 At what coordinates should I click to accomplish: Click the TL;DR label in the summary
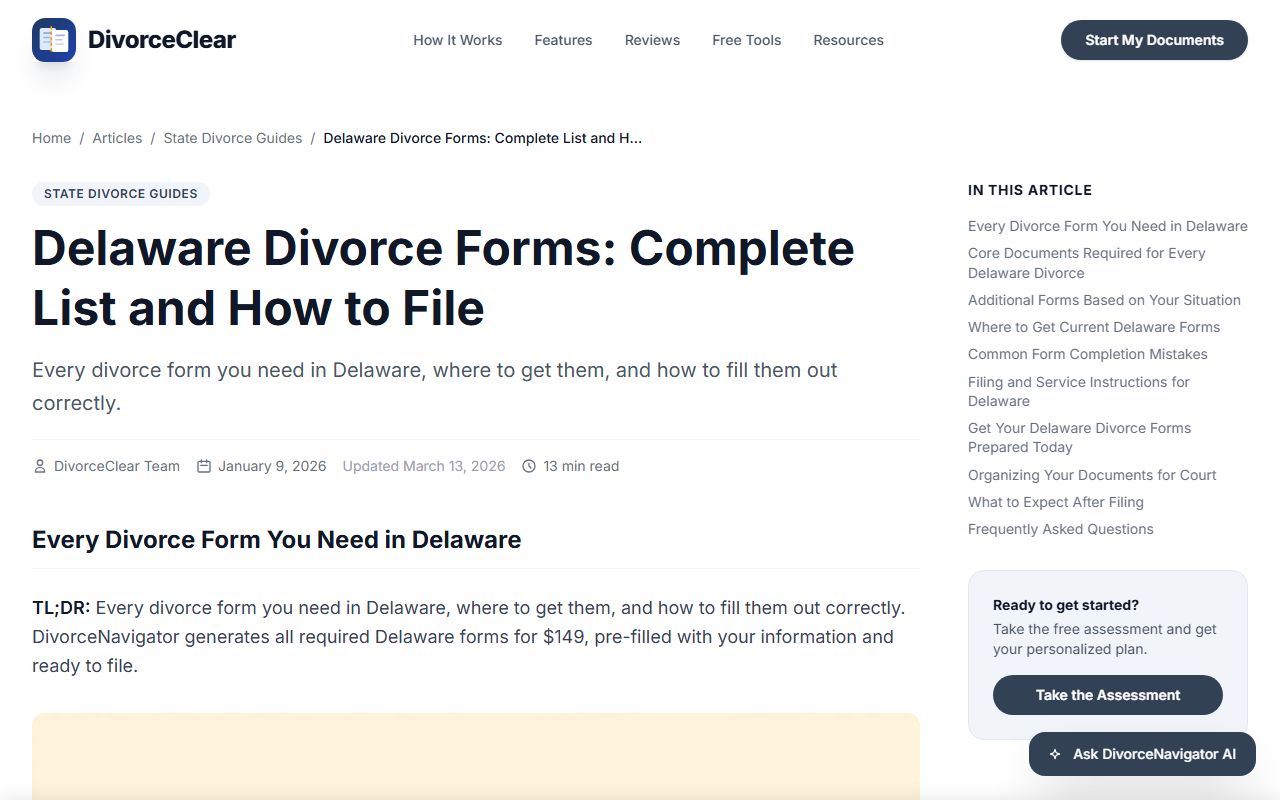pos(61,608)
